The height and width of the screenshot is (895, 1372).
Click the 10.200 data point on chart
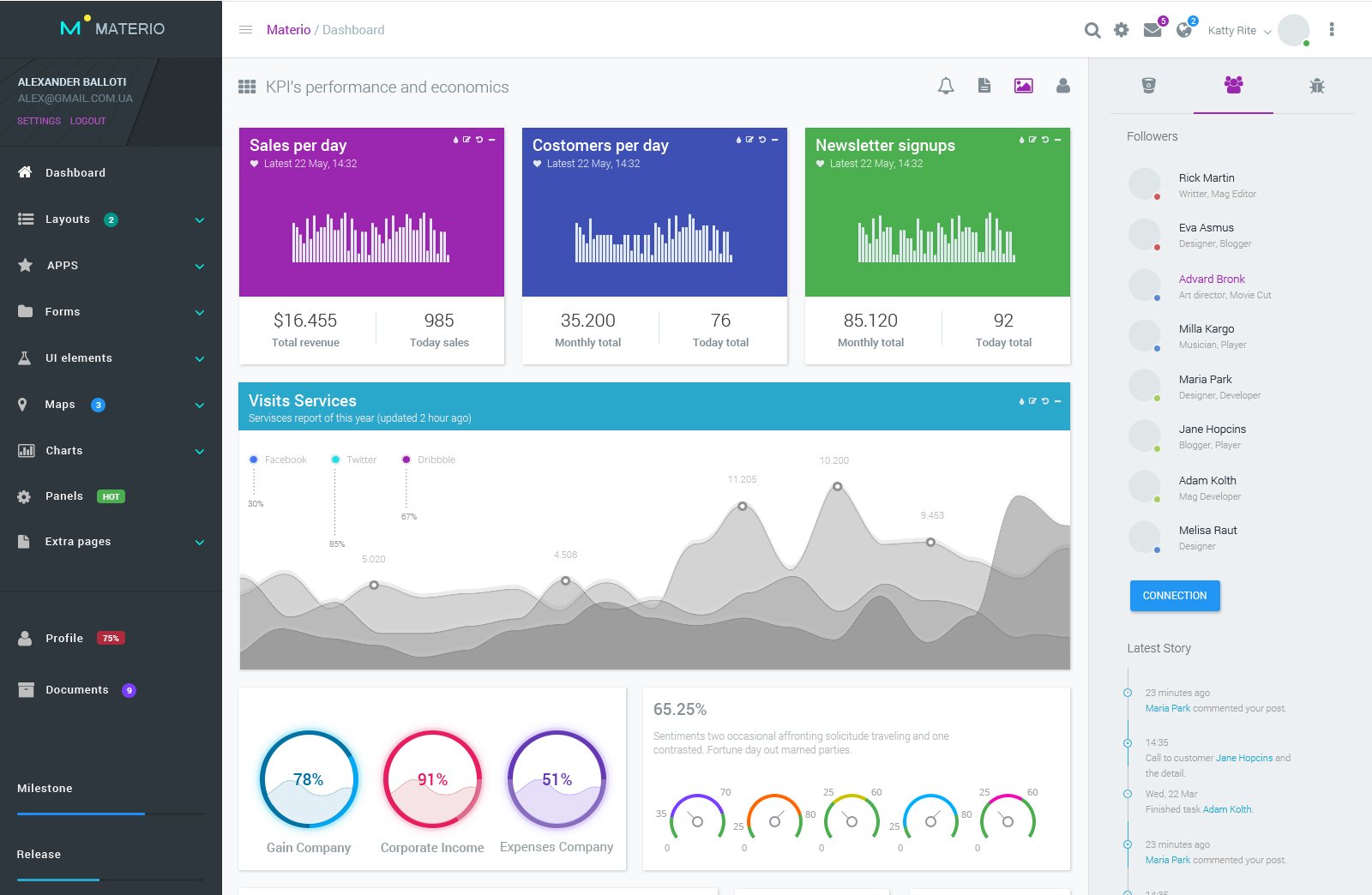838,487
